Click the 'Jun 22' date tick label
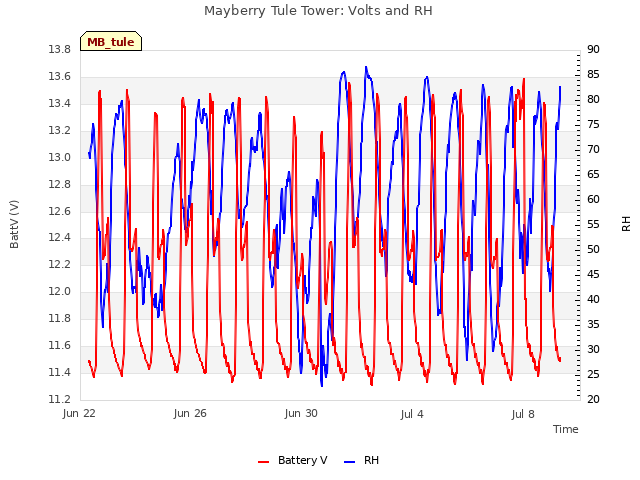Image resolution: width=640 pixels, height=480 pixels. (79, 413)
